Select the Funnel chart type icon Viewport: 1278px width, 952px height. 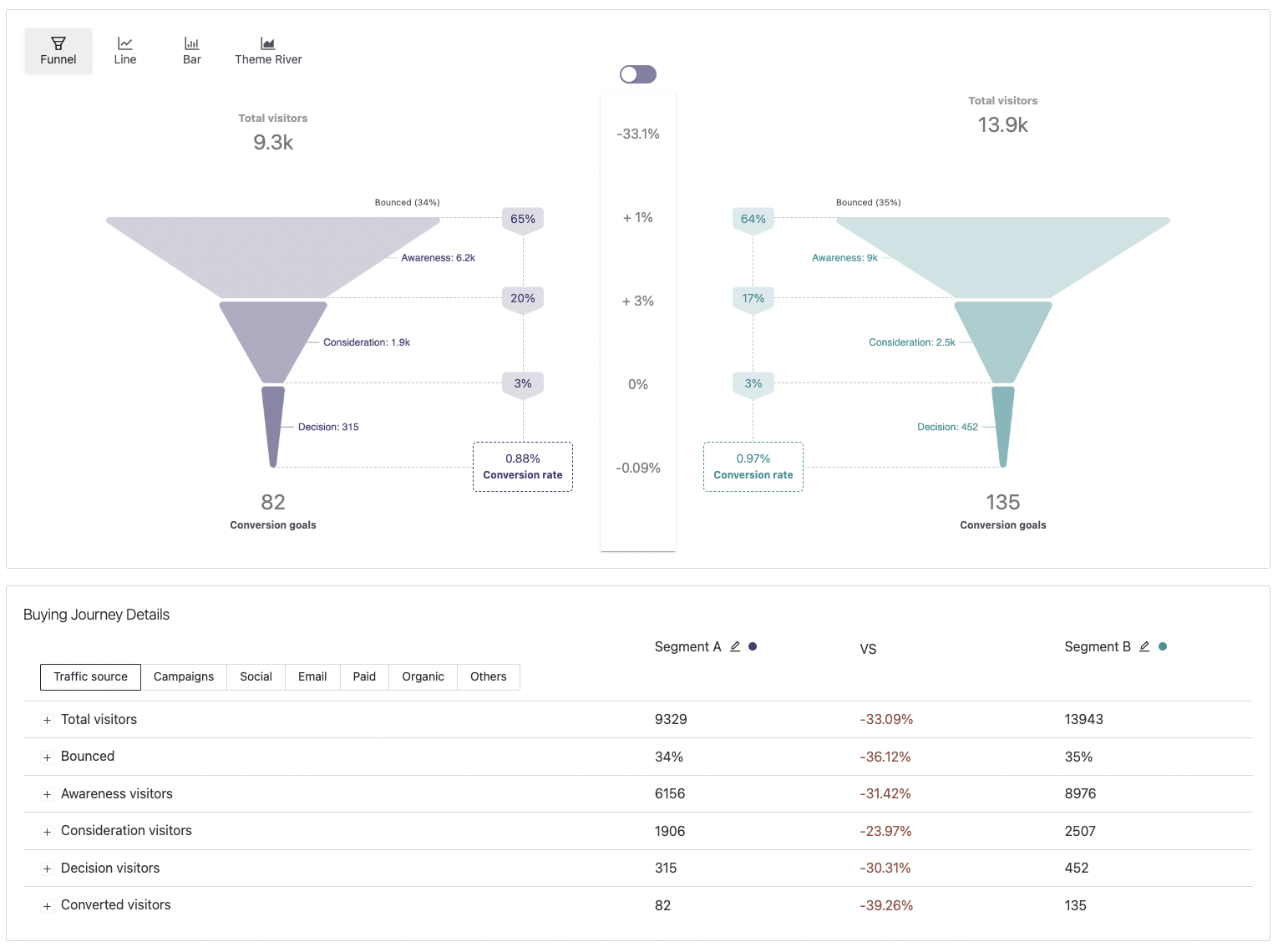[58, 49]
